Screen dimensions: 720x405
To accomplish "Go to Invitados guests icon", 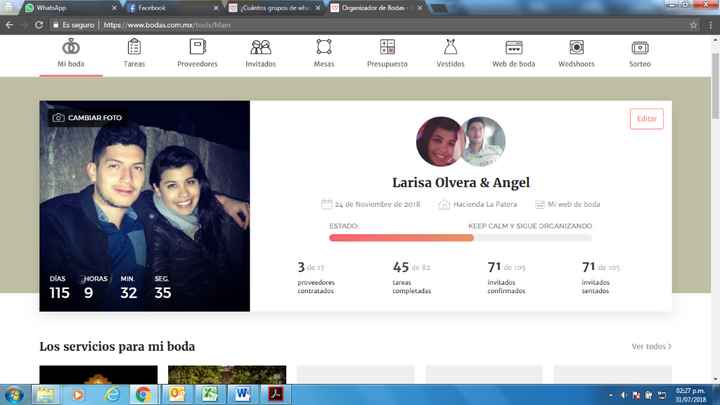I will (x=260, y=48).
